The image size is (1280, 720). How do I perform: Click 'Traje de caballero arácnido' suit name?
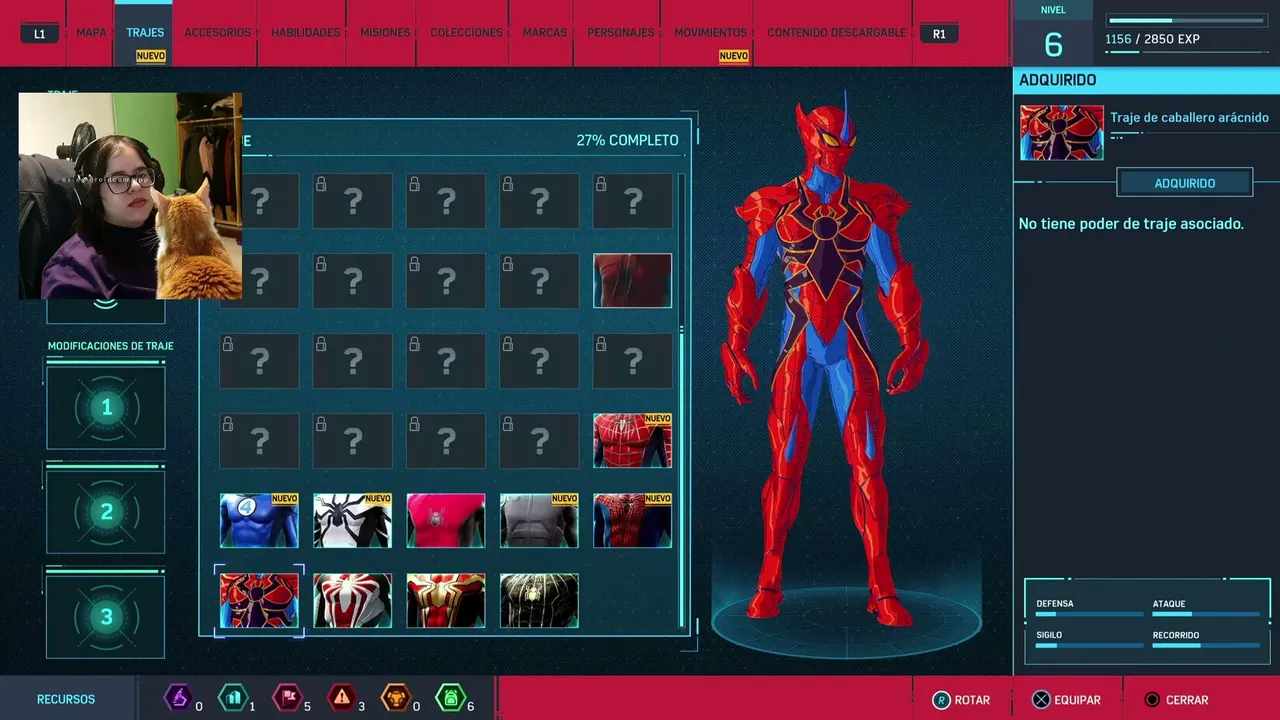[1189, 118]
